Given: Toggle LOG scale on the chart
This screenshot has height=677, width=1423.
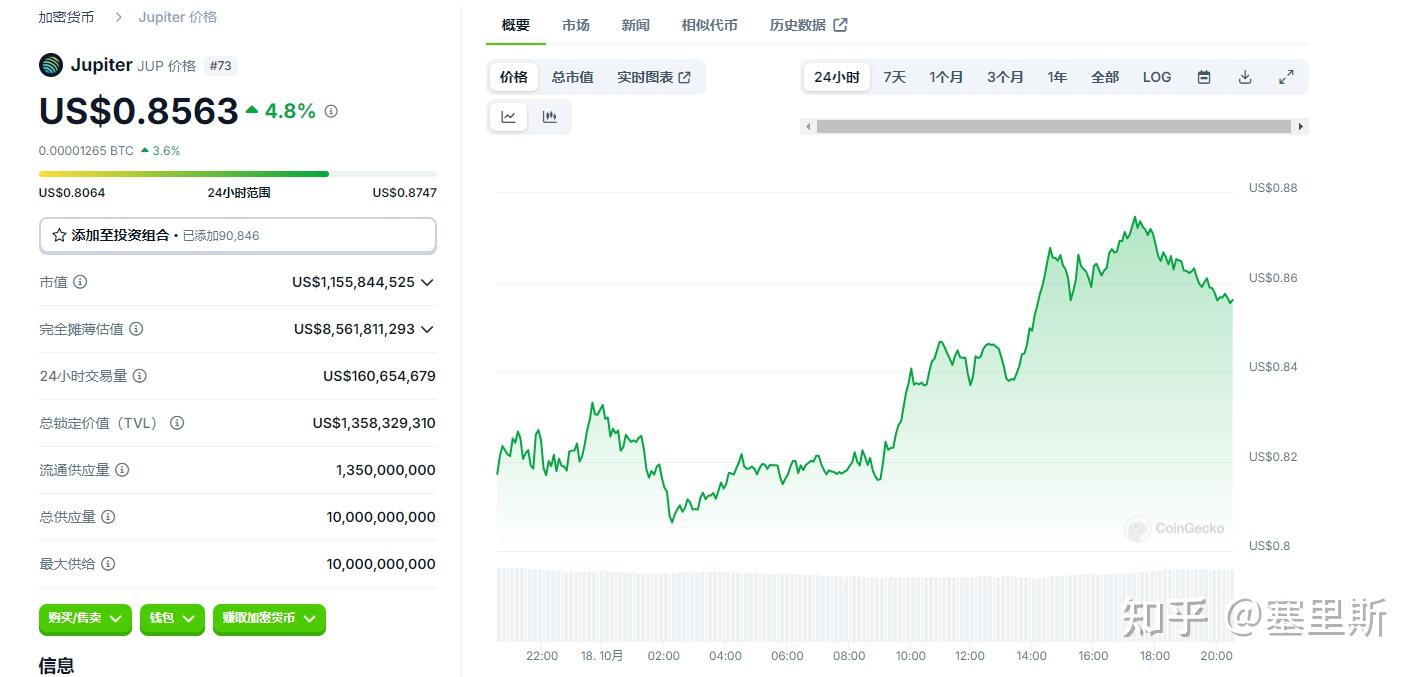Looking at the screenshot, I should (1156, 76).
